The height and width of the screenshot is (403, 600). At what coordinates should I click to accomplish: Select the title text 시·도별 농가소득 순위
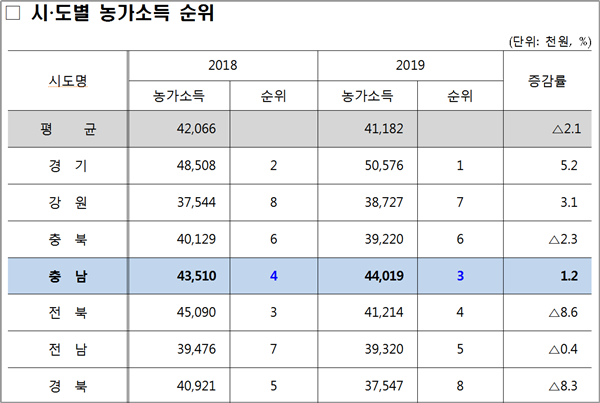(x=122, y=13)
